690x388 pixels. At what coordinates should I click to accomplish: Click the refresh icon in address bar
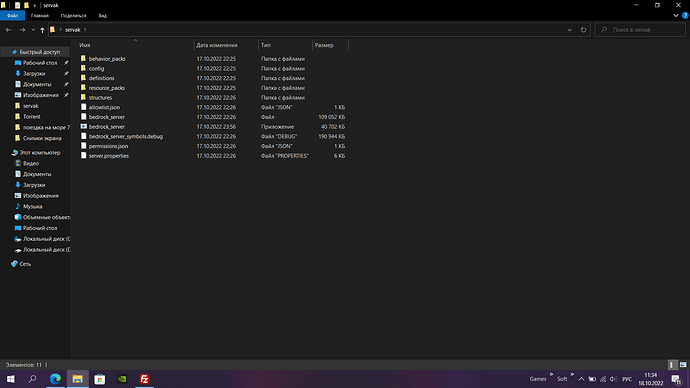(583, 30)
